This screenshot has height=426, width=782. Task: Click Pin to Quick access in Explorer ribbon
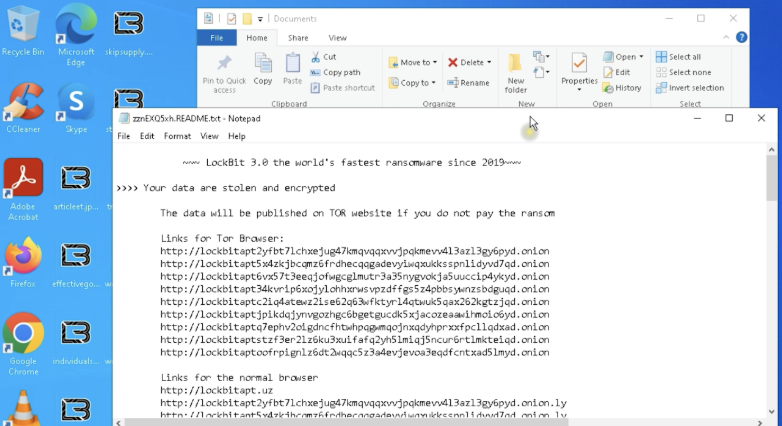tap(224, 74)
